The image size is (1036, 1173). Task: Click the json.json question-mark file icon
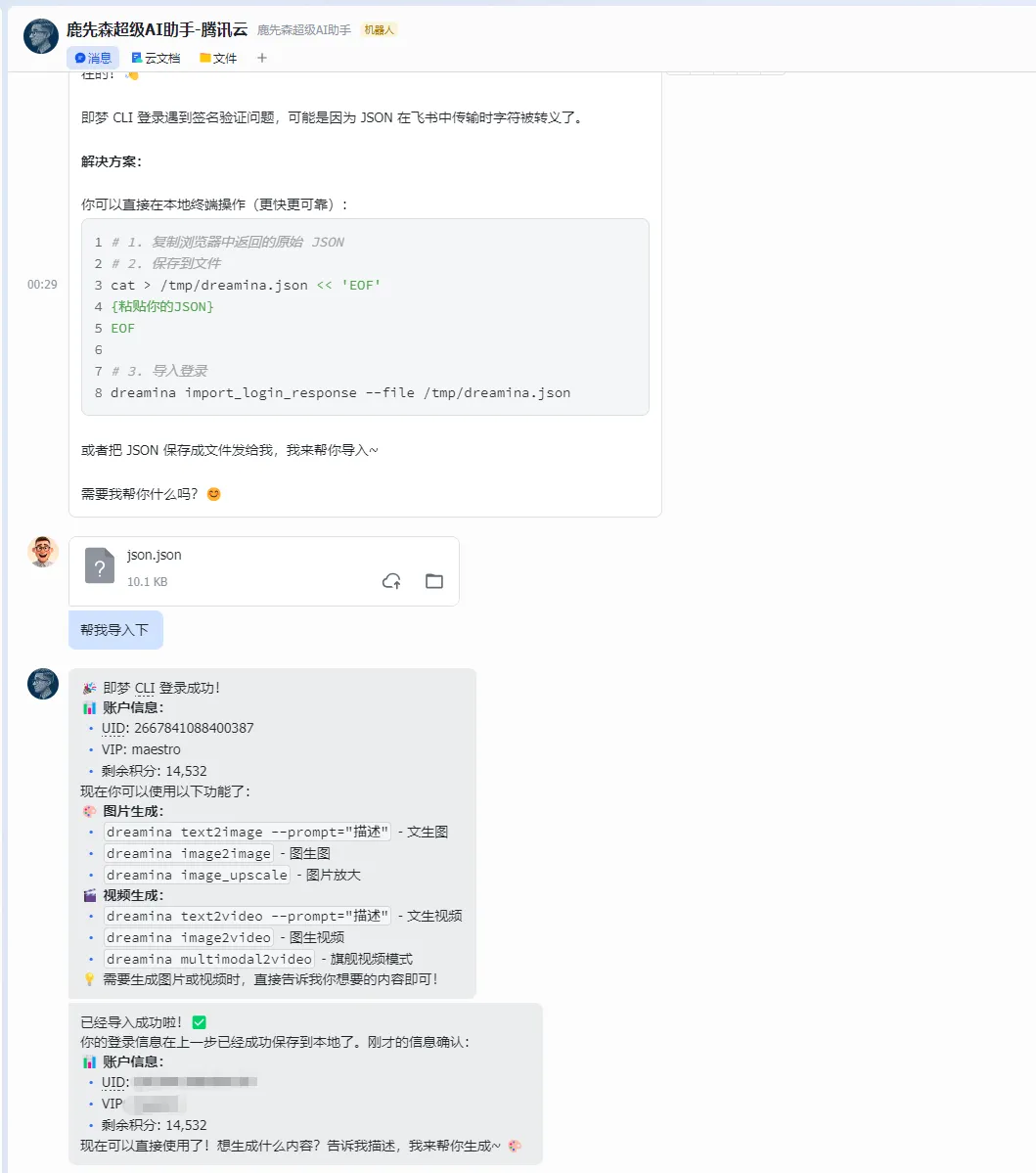click(x=100, y=565)
